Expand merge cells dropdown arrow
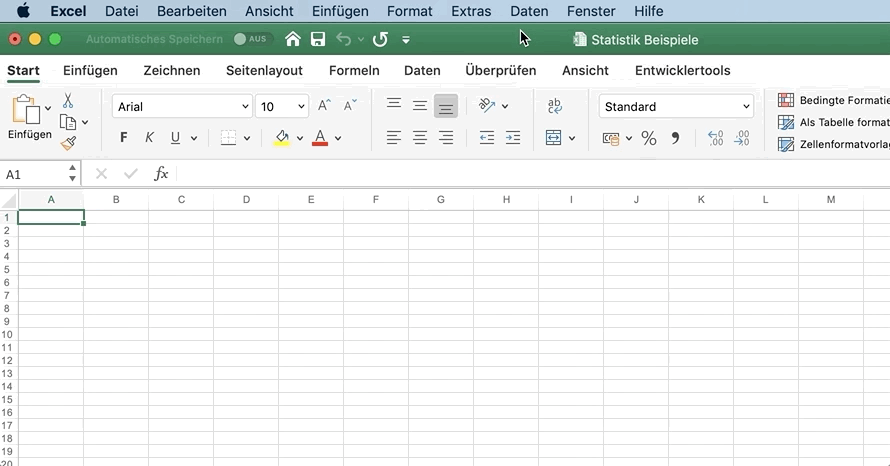This screenshot has height=466, width=890. point(572,138)
